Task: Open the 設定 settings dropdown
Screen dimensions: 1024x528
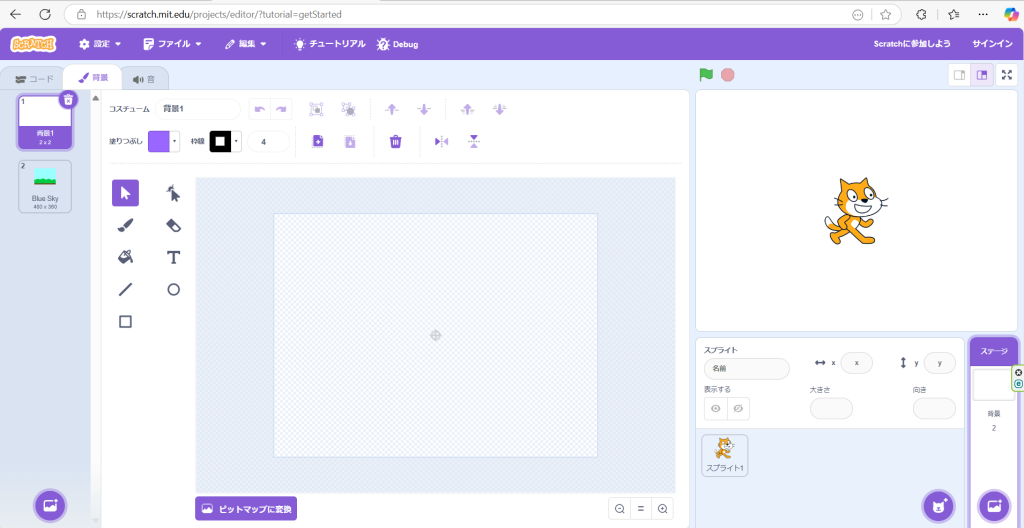Action: coord(100,44)
